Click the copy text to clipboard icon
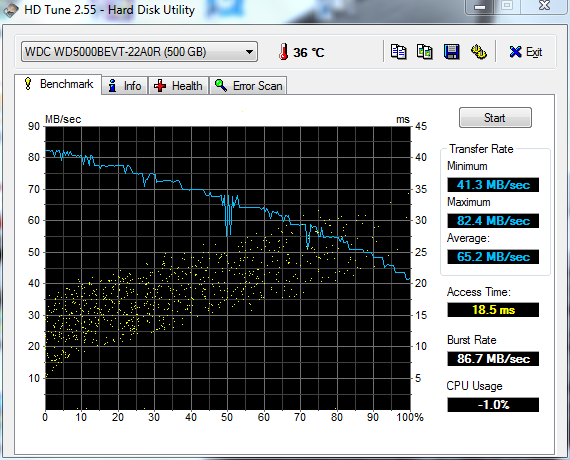The height and width of the screenshot is (460, 570). pos(398,52)
